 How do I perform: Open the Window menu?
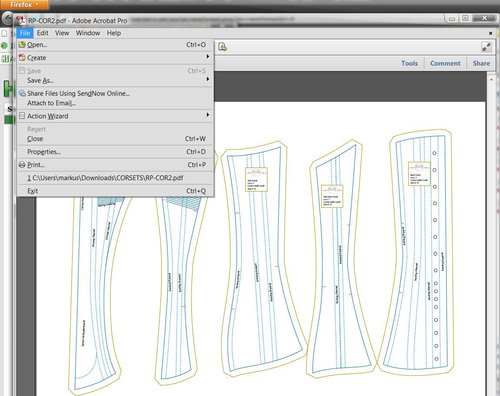coord(88,33)
